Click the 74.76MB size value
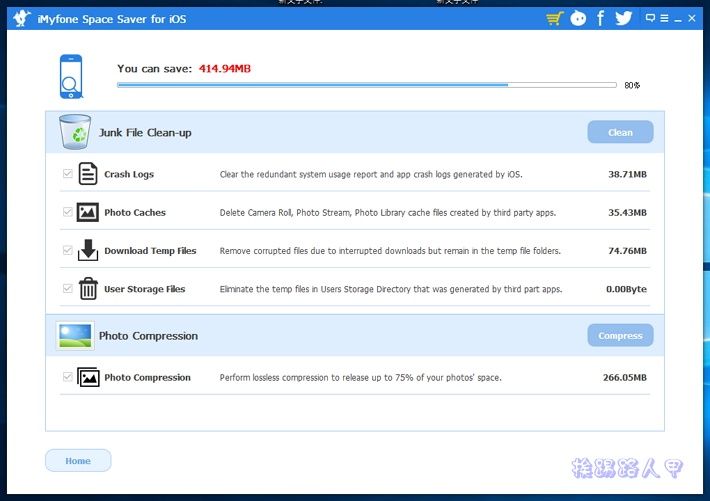Viewport: 710px width, 501px height. pyautogui.click(x=627, y=251)
